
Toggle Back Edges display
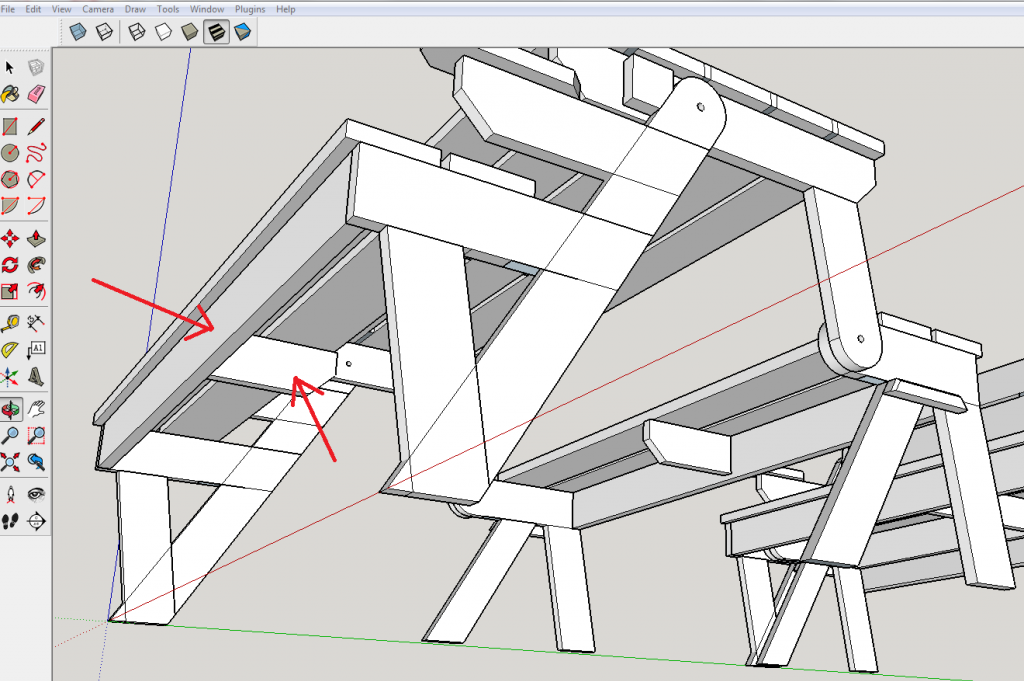[103, 33]
